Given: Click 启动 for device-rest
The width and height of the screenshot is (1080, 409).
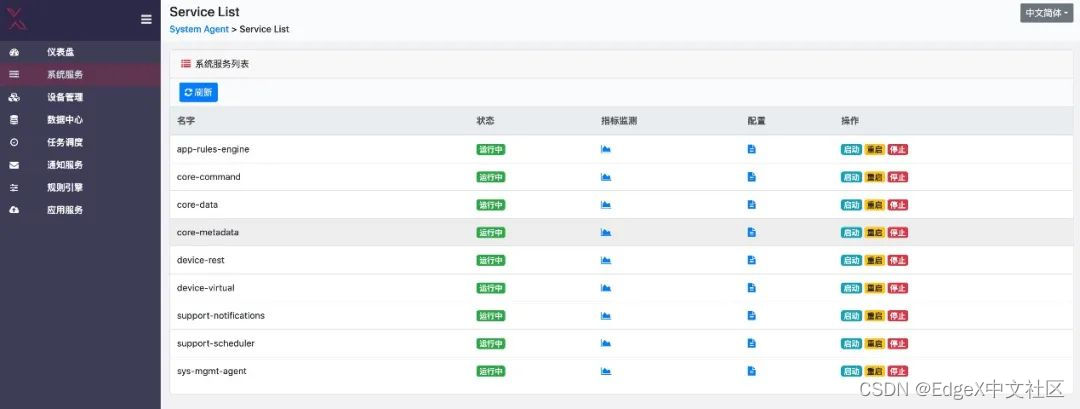Looking at the screenshot, I should [851, 260].
